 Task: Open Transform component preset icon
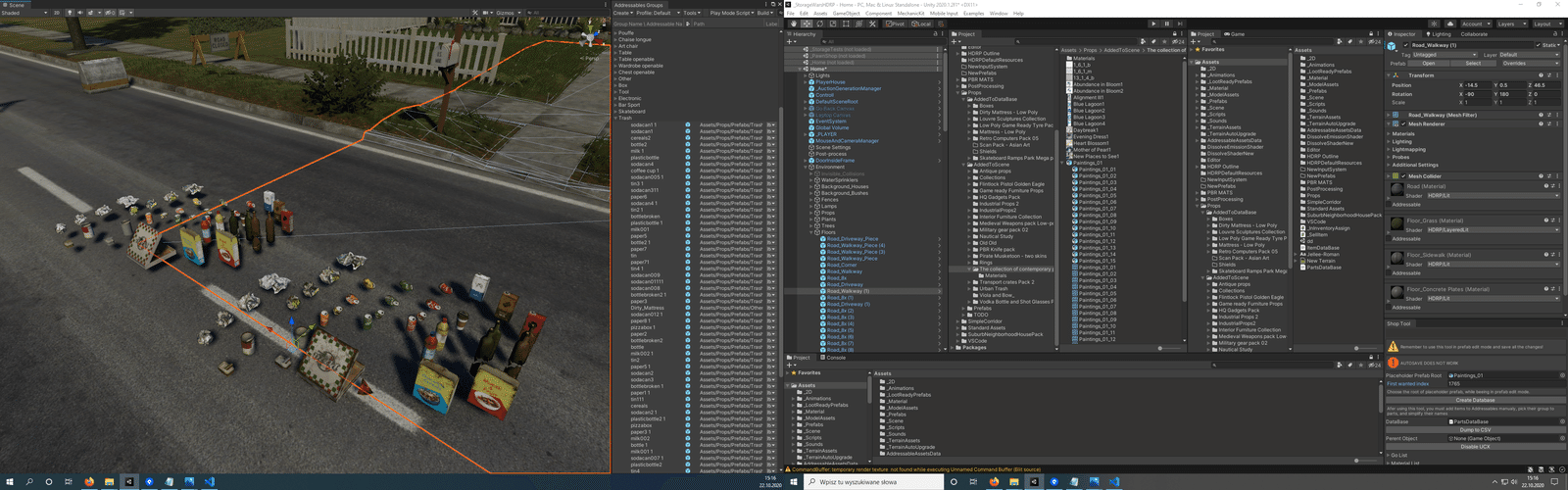[x=1549, y=75]
